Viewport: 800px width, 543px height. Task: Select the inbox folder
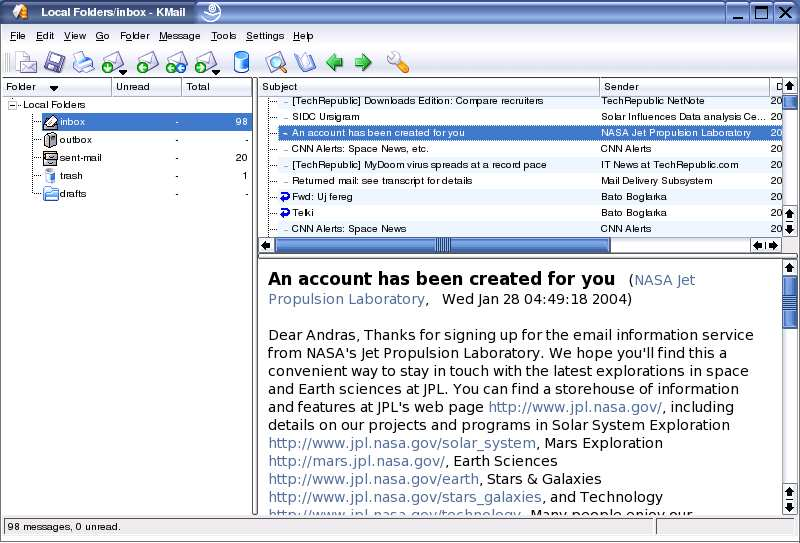[147, 122]
